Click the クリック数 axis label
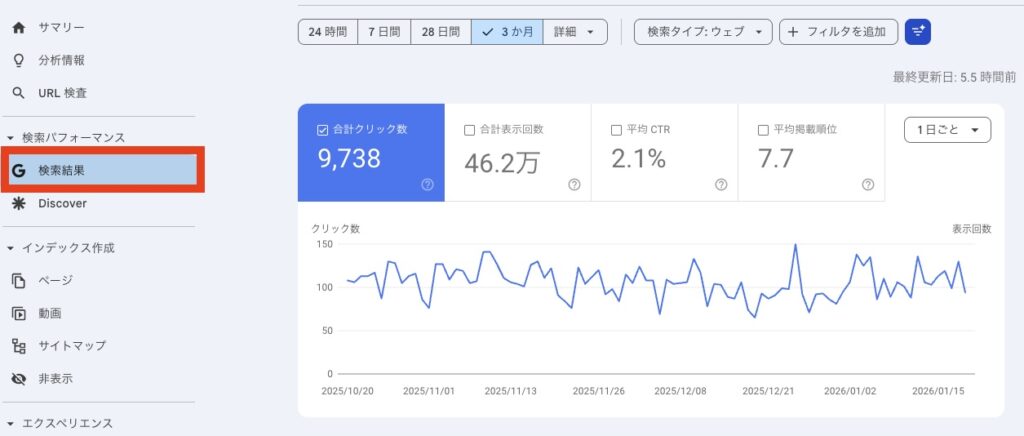The width and height of the screenshot is (1024, 436). (x=336, y=228)
